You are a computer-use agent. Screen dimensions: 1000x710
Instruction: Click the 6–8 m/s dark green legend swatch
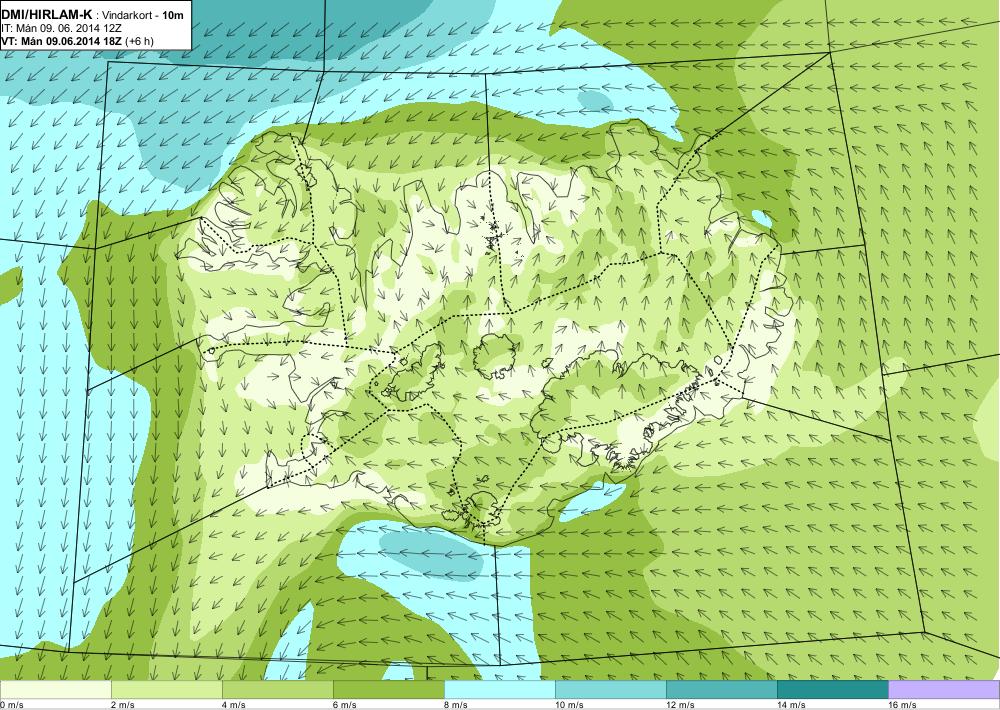(x=388, y=690)
